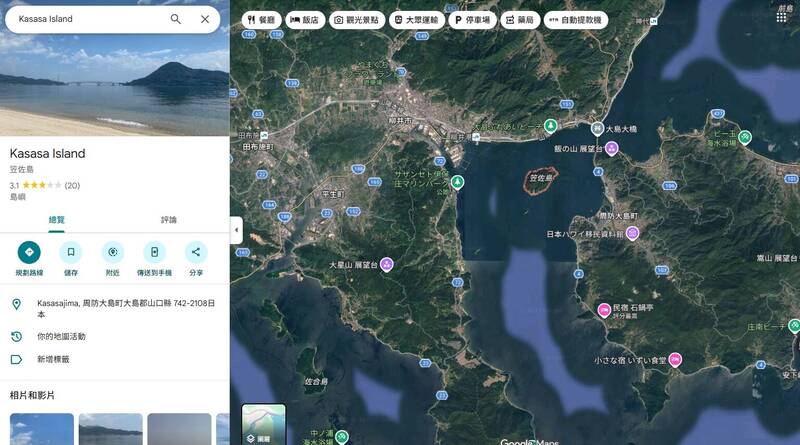Switch to the 評論 reviews tab
The image size is (800, 445).
pyautogui.click(x=169, y=220)
